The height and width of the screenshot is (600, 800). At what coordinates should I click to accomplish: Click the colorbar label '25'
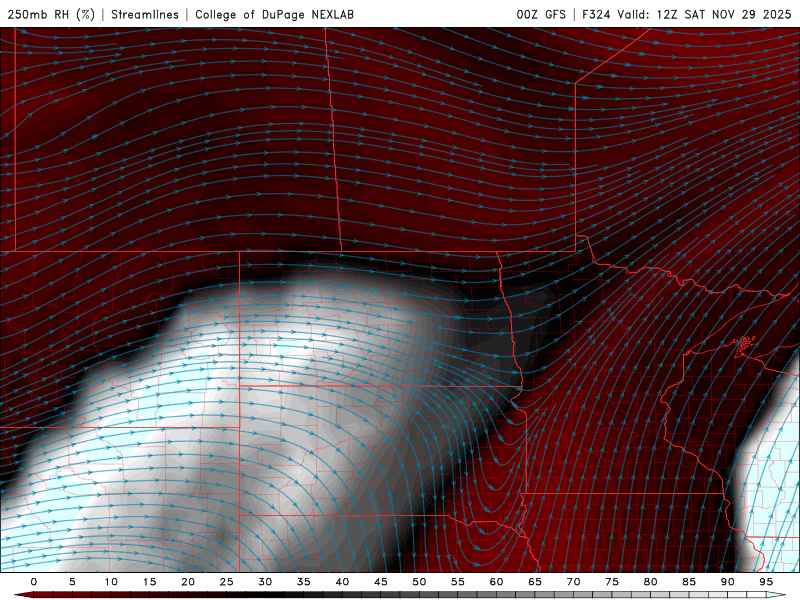click(x=226, y=582)
